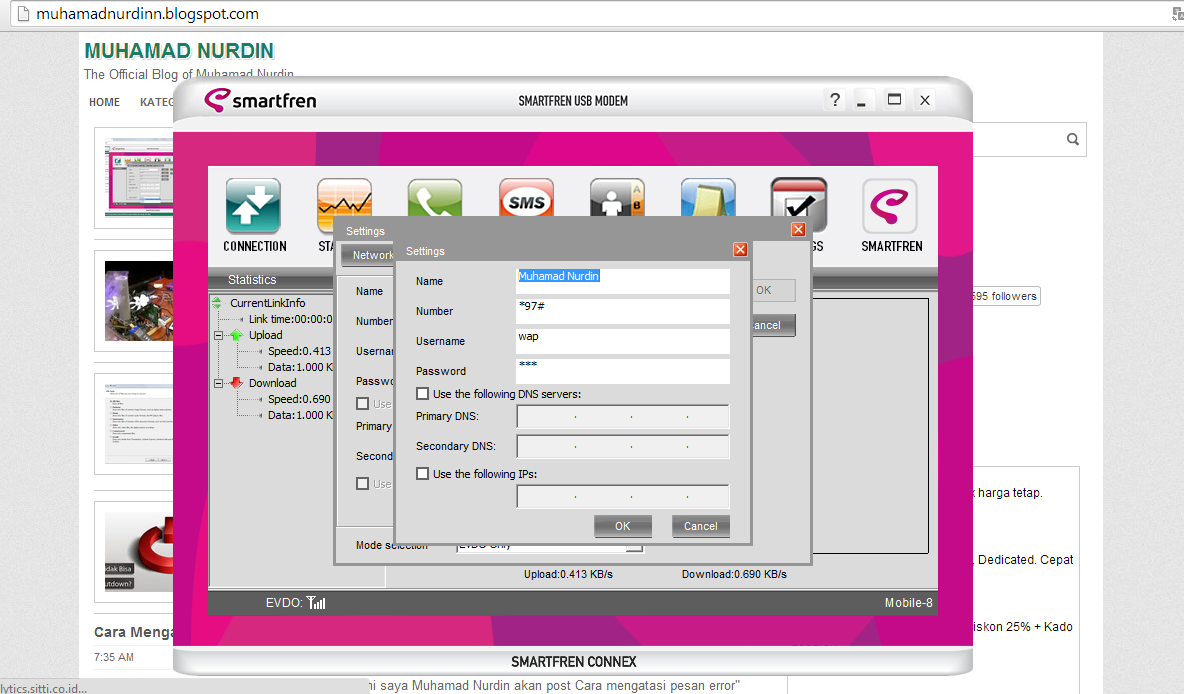Open the MUHAMAD NURDIN blog title link

click(x=179, y=51)
